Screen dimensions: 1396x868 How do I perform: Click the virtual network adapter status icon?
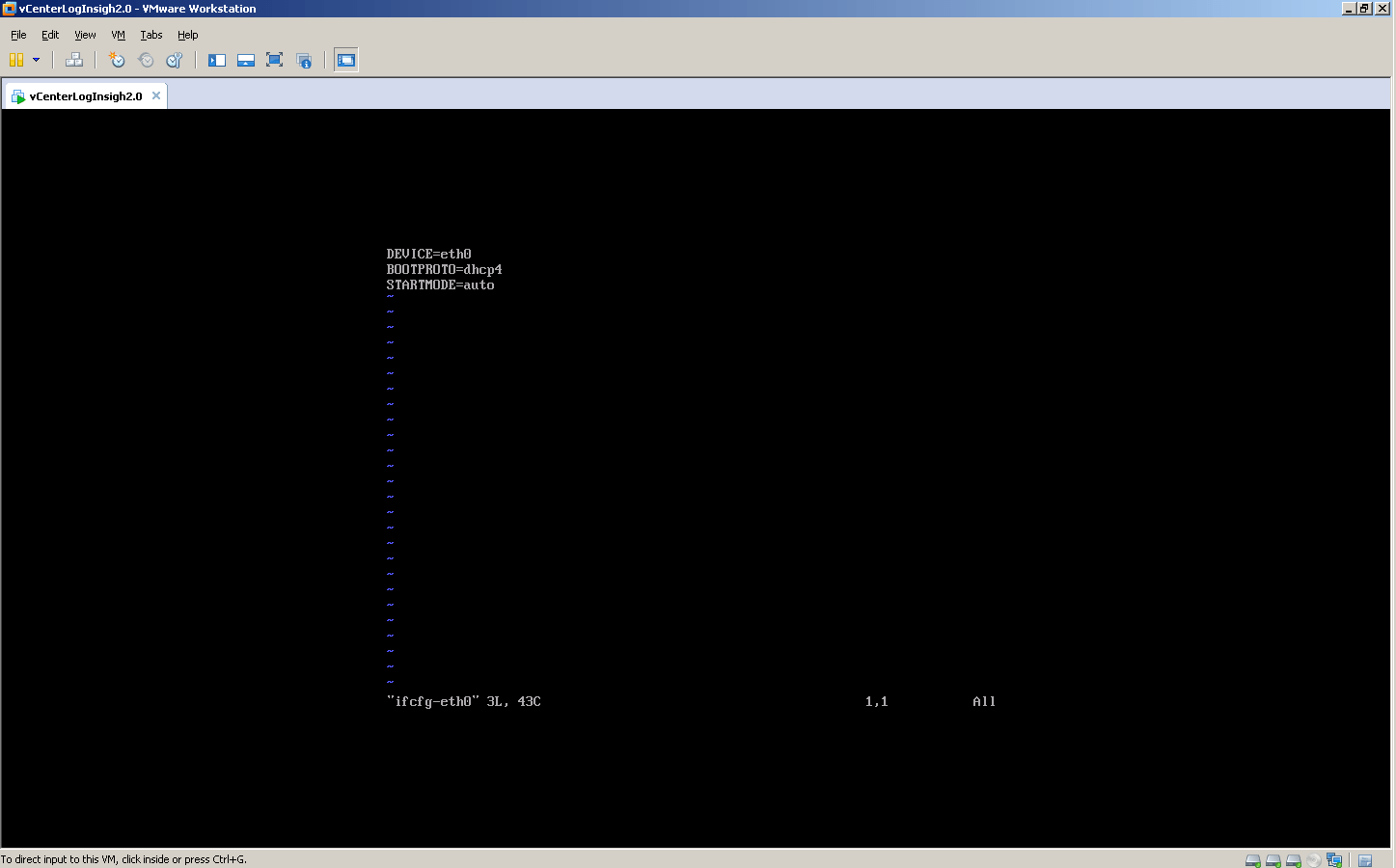pyautogui.click(x=1334, y=859)
